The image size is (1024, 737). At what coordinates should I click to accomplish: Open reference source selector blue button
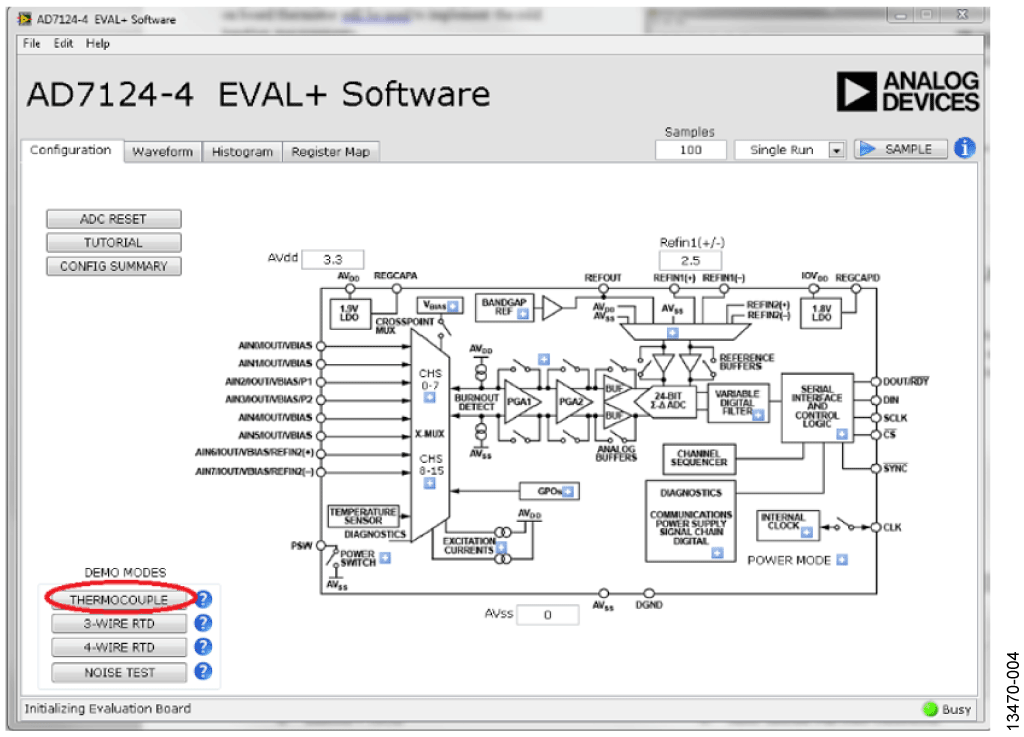tap(672, 333)
